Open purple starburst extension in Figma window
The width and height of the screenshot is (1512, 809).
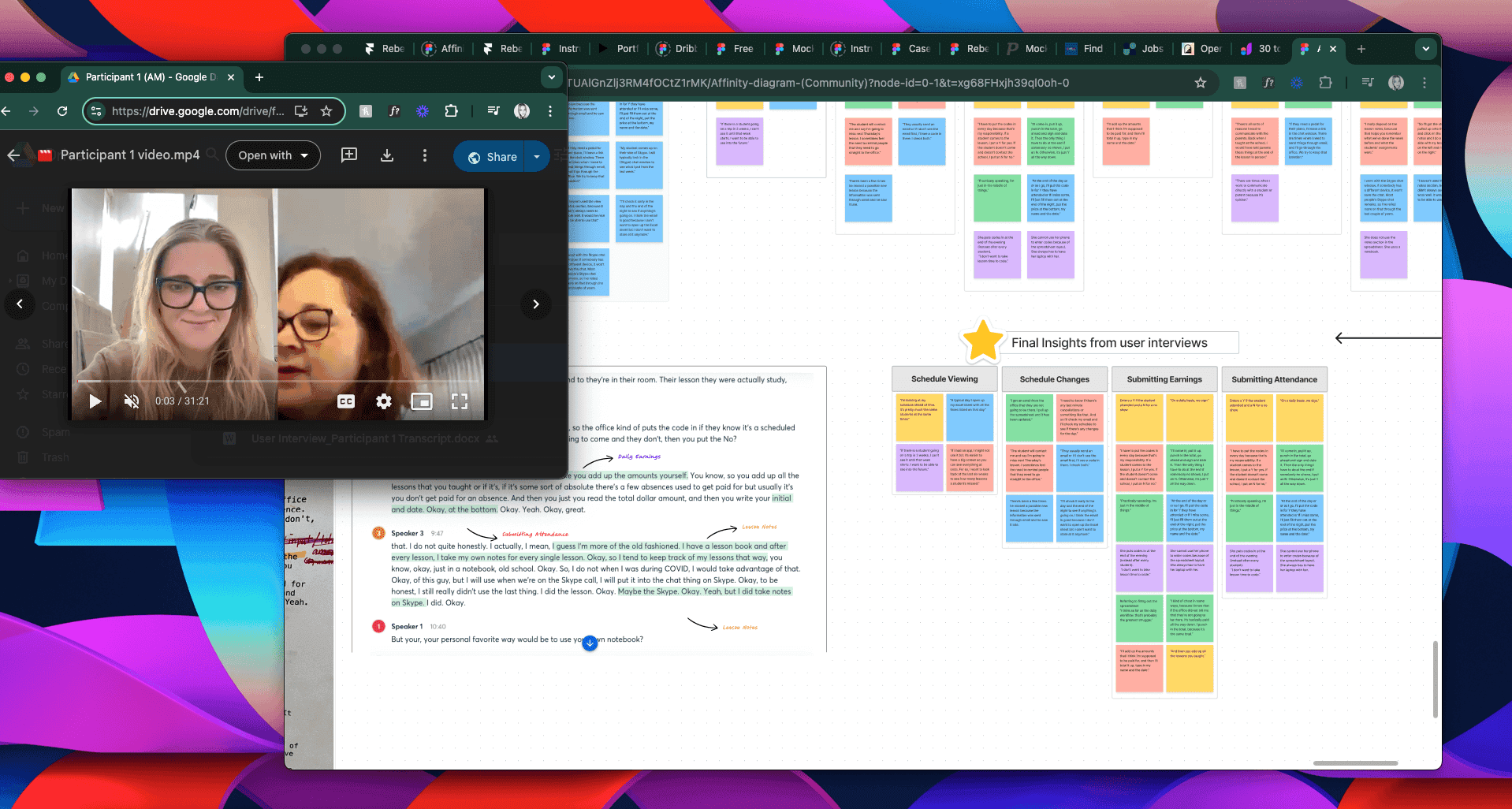pos(1297,83)
